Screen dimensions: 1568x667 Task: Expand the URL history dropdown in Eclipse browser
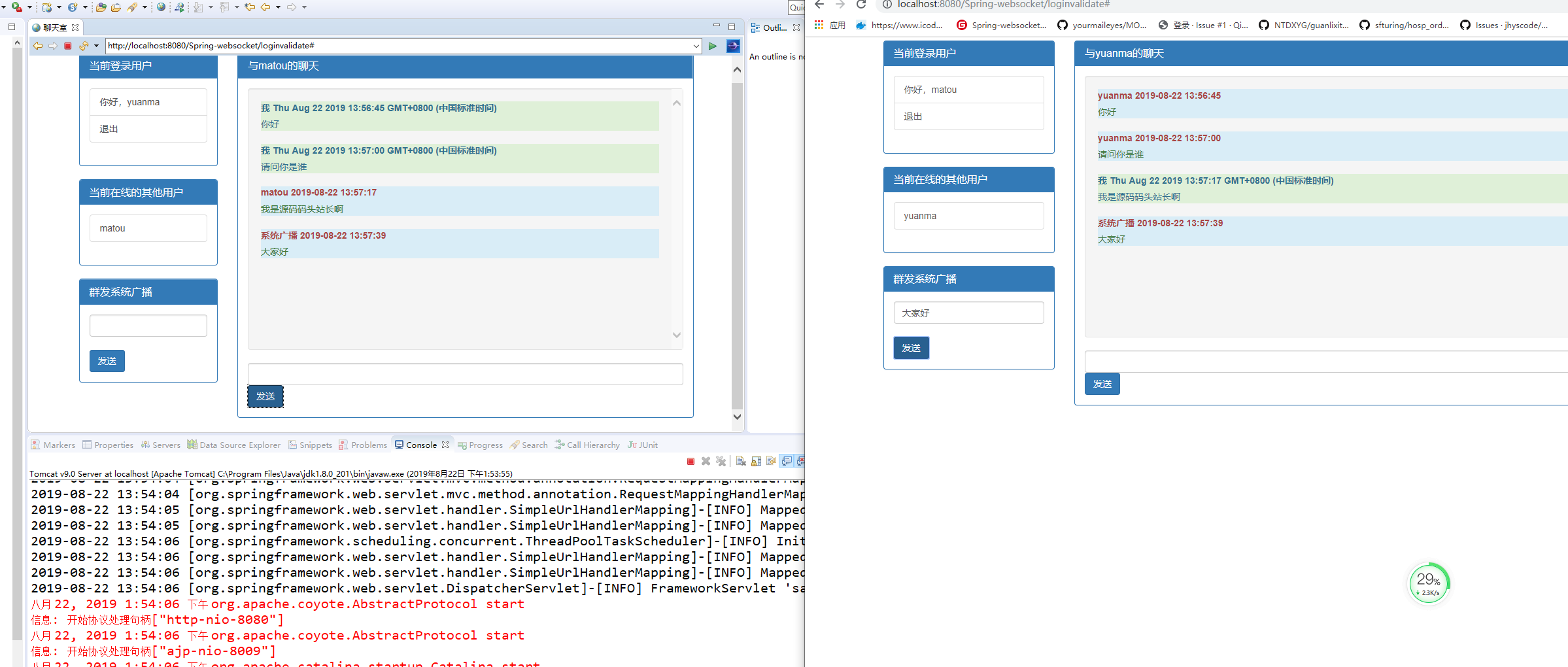(696, 46)
